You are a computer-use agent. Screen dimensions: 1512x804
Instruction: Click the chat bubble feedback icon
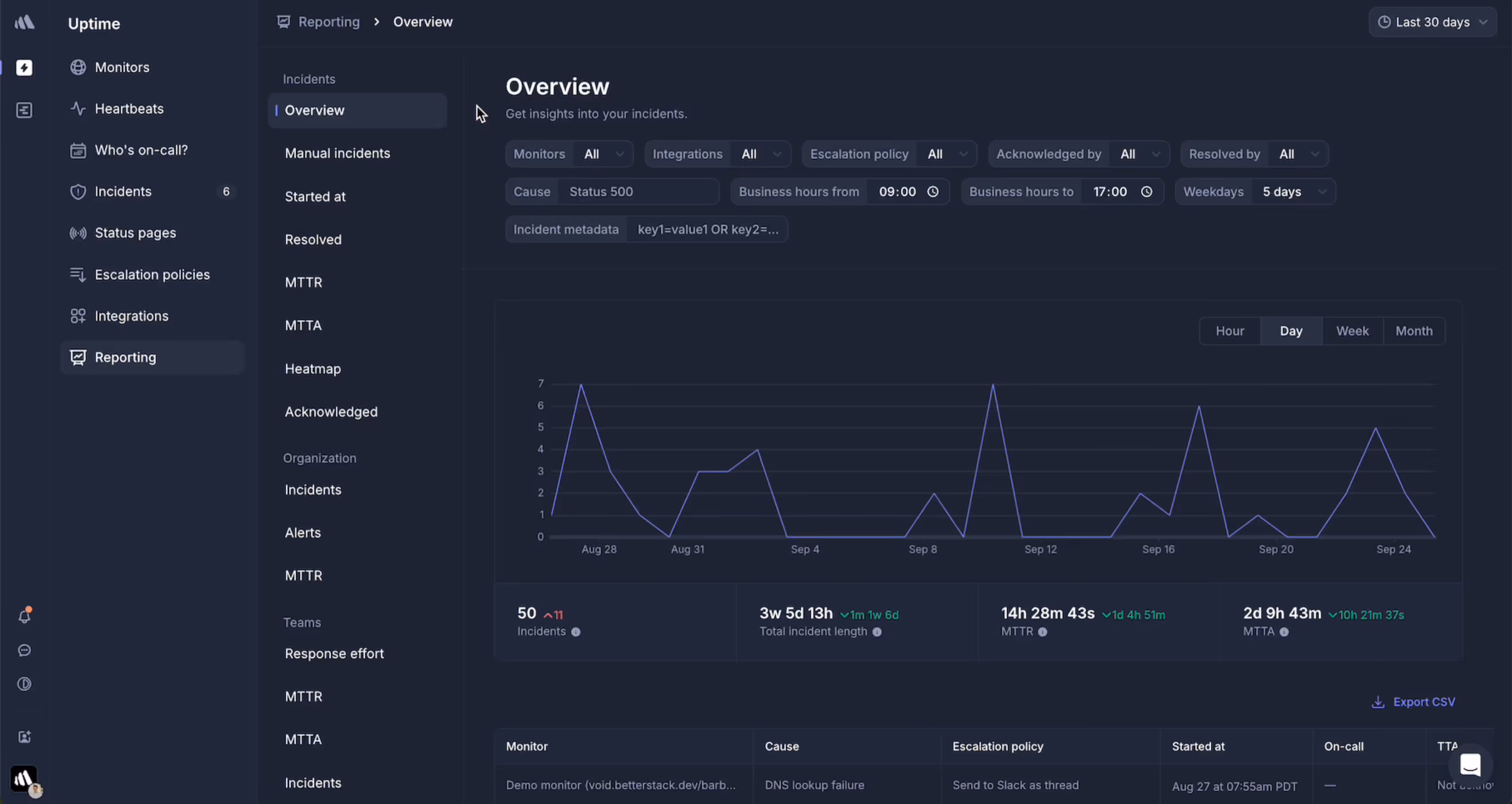24,650
